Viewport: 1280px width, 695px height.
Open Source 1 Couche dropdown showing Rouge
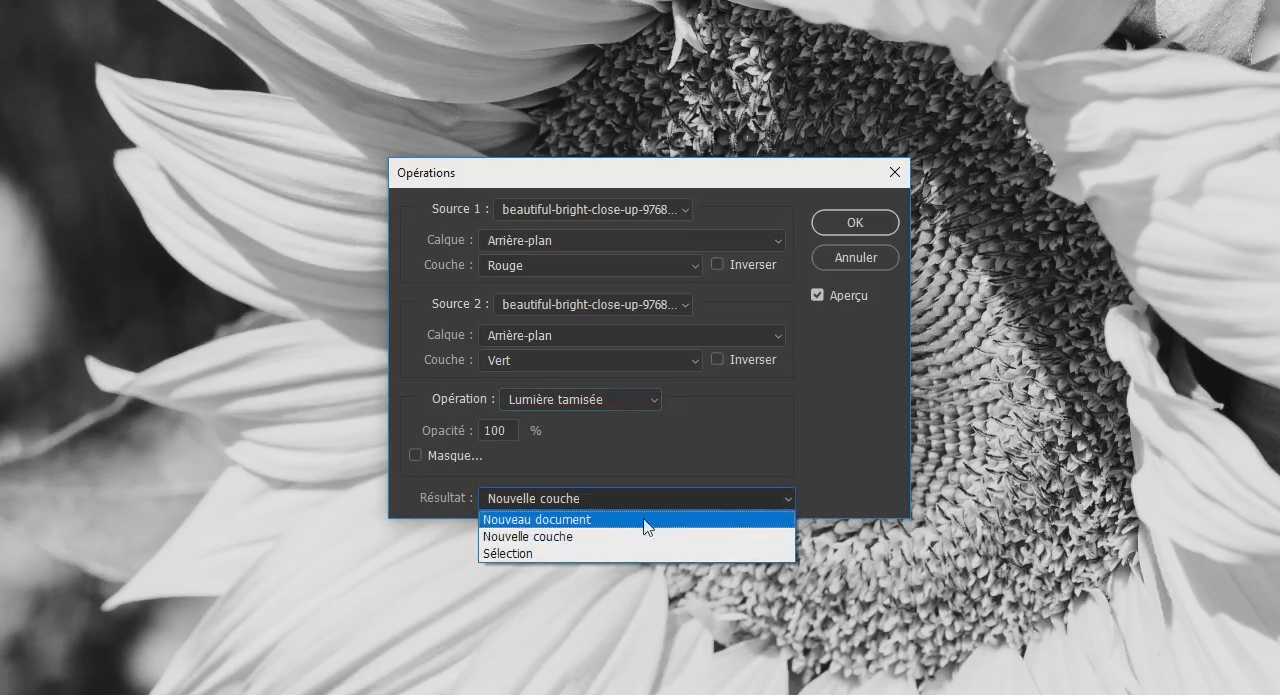point(590,265)
